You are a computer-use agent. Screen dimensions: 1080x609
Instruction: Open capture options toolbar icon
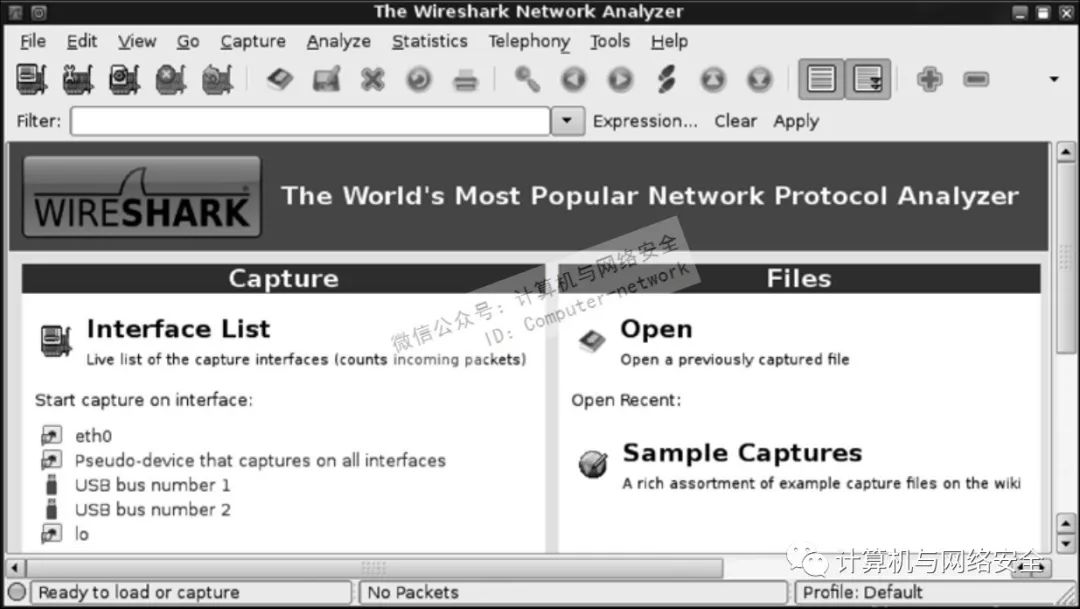[x=78, y=79]
